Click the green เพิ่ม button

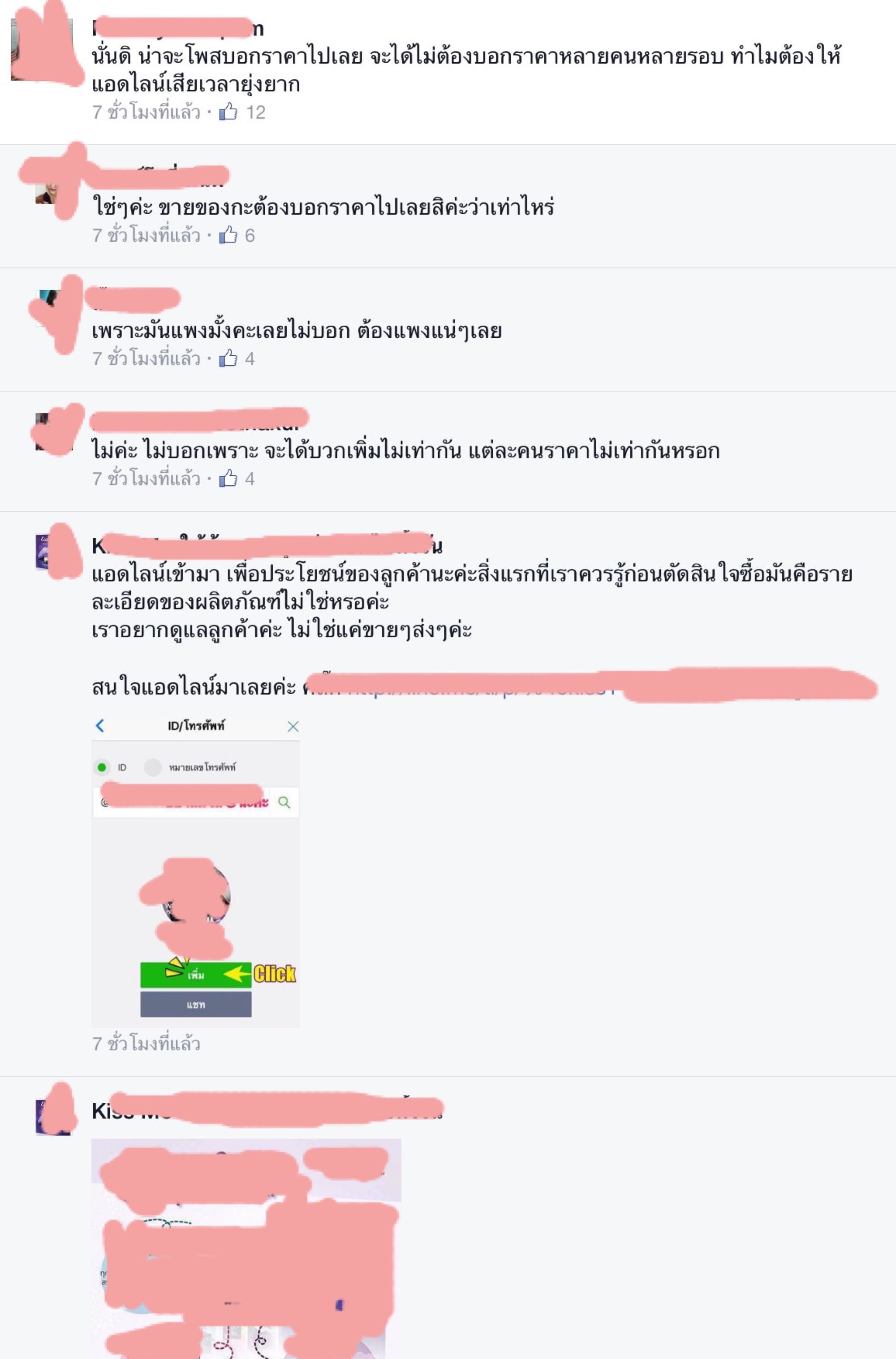tap(196, 975)
